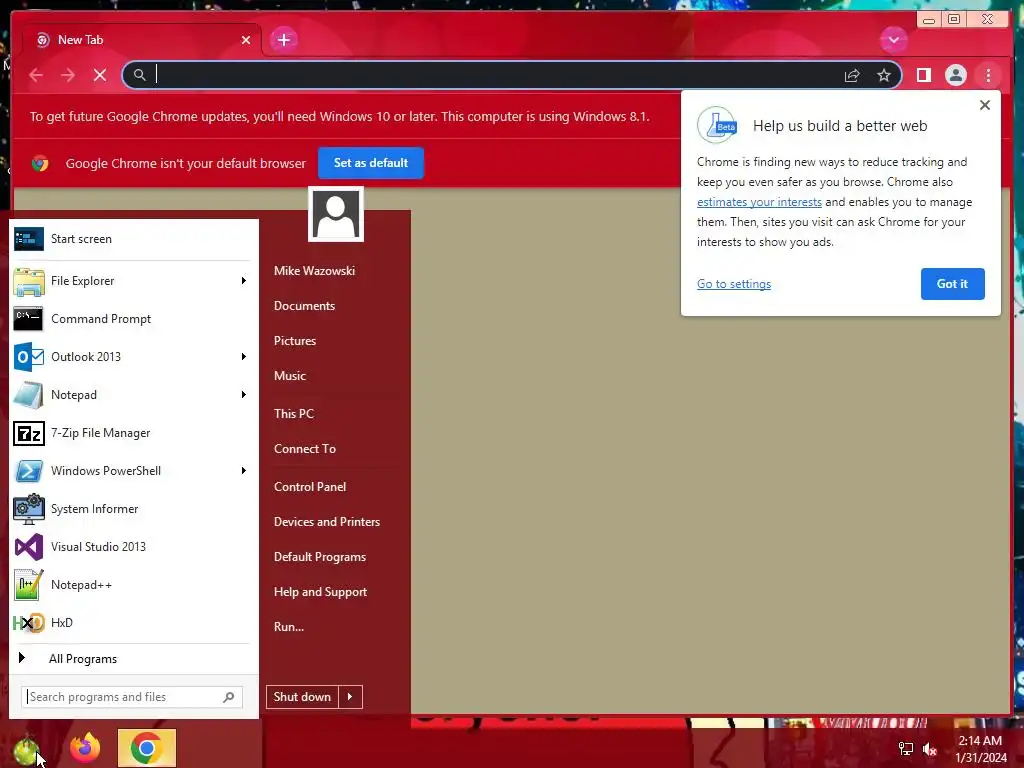Image resolution: width=1024 pixels, height=768 pixels.
Task: Toggle Chrome side panel icon
Action: pos(923,75)
